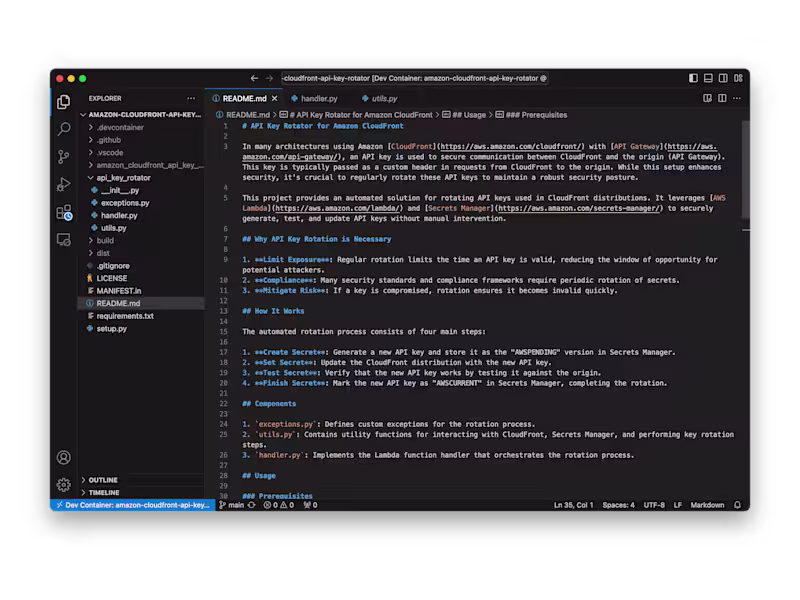
Task: Open Customize Layout icon in title bar
Action: click(x=738, y=78)
